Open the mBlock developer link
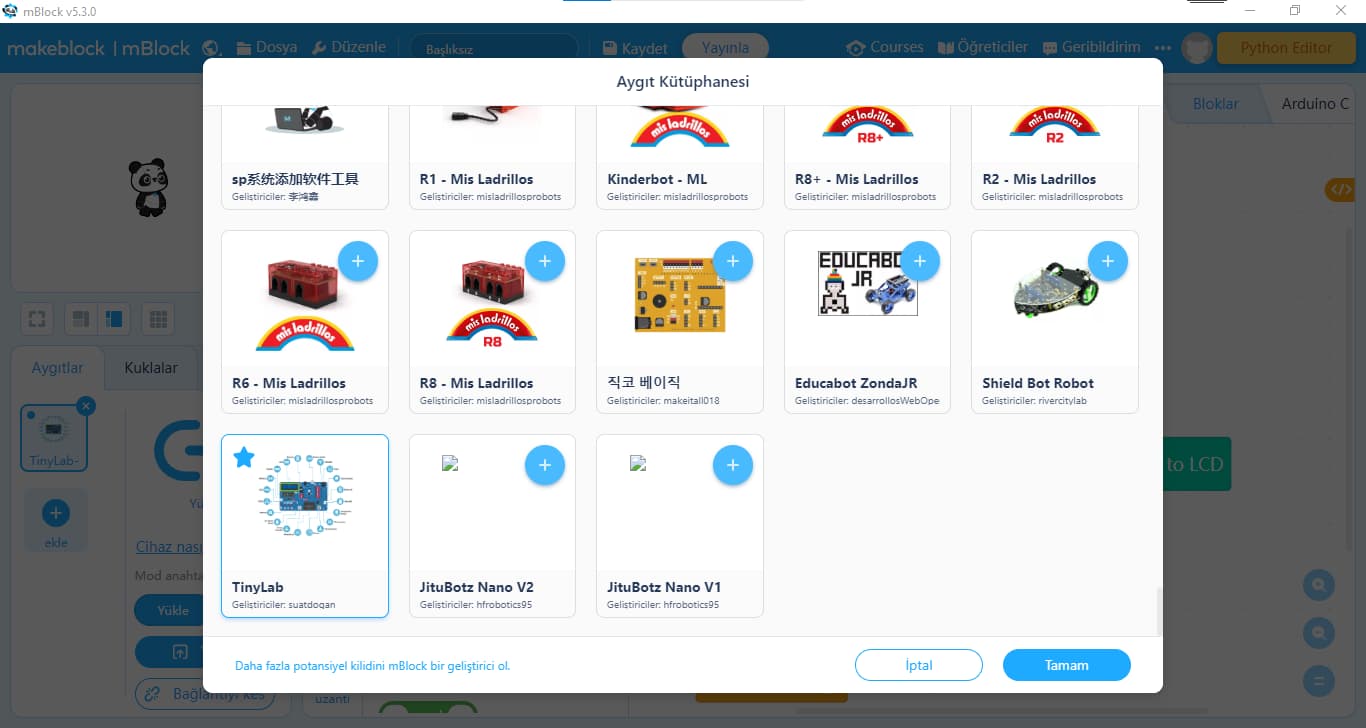Viewport: 1366px width, 728px height. [x=372, y=666]
